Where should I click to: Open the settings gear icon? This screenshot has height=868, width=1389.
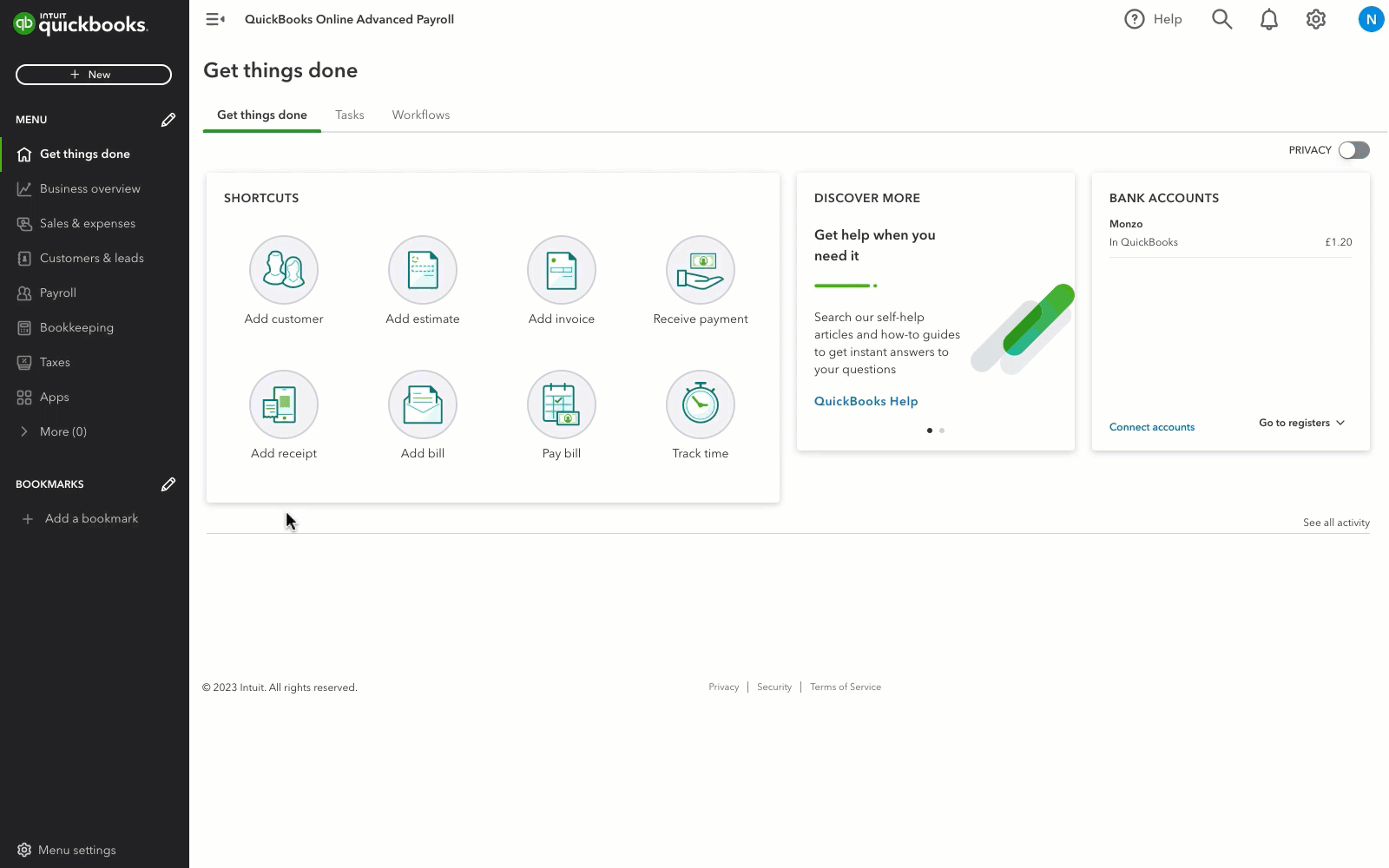(1316, 19)
